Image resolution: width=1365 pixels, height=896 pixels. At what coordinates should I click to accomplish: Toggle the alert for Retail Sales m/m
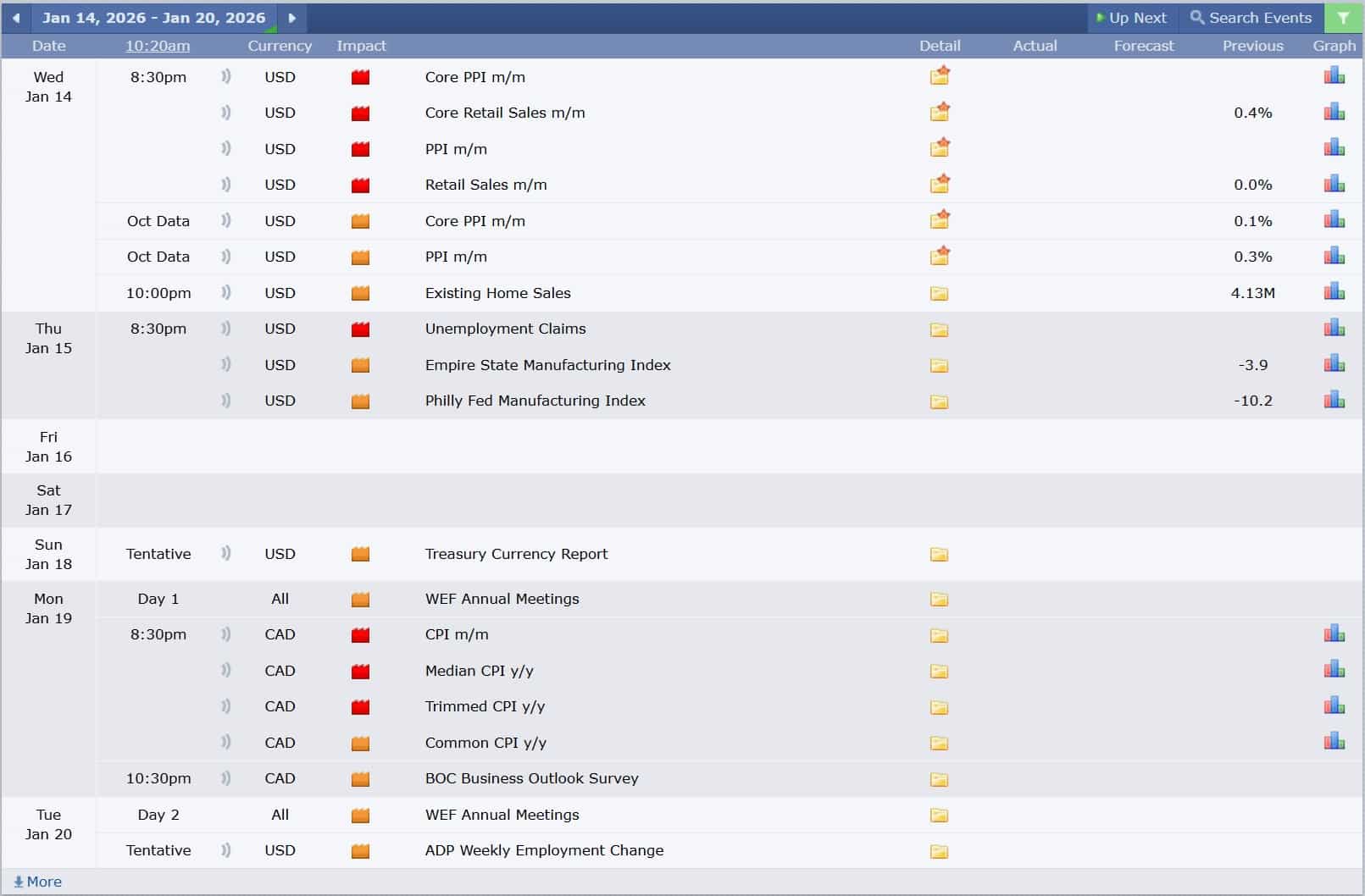(x=225, y=185)
